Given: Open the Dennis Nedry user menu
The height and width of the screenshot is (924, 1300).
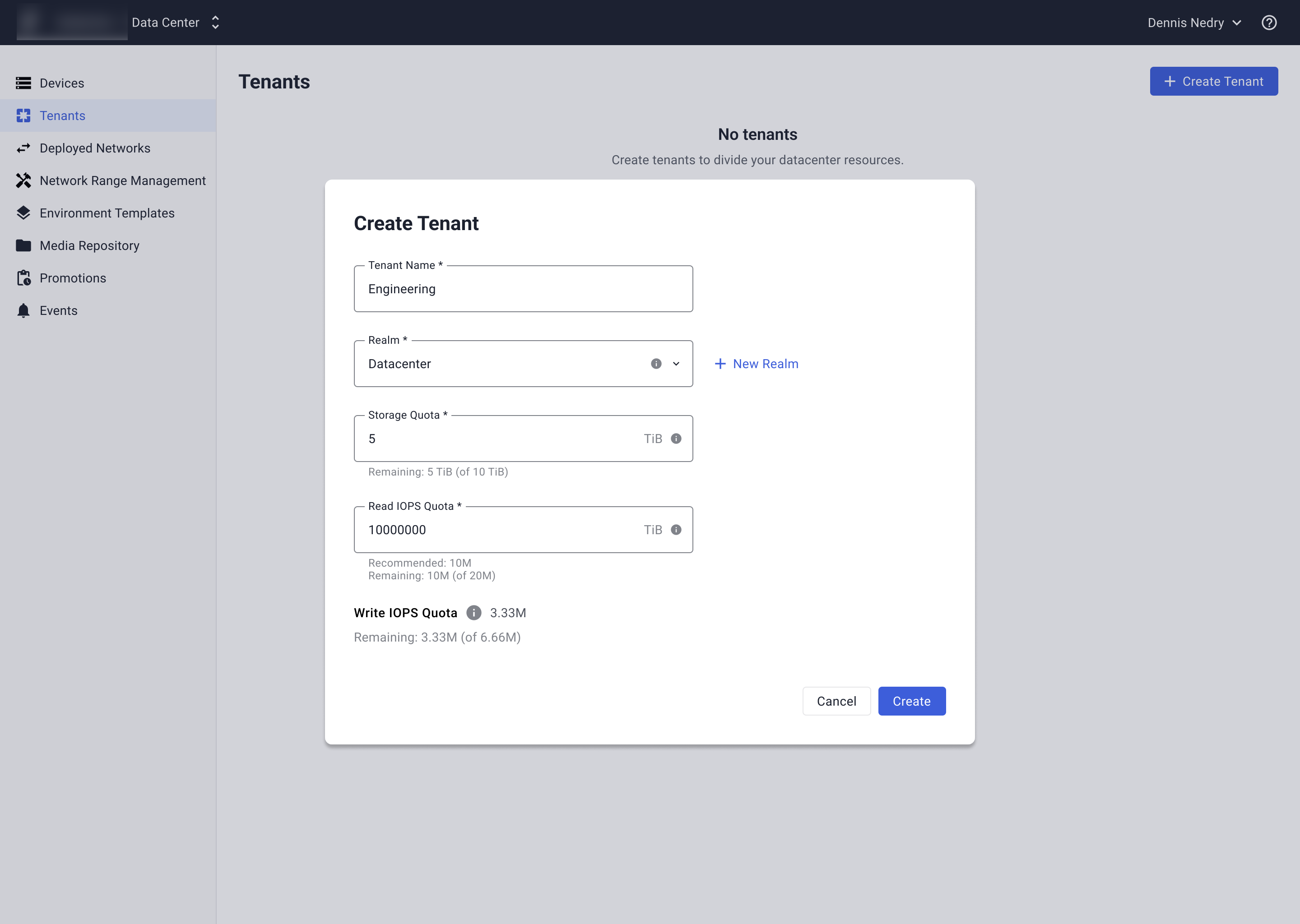Looking at the screenshot, I should 1193,23.
